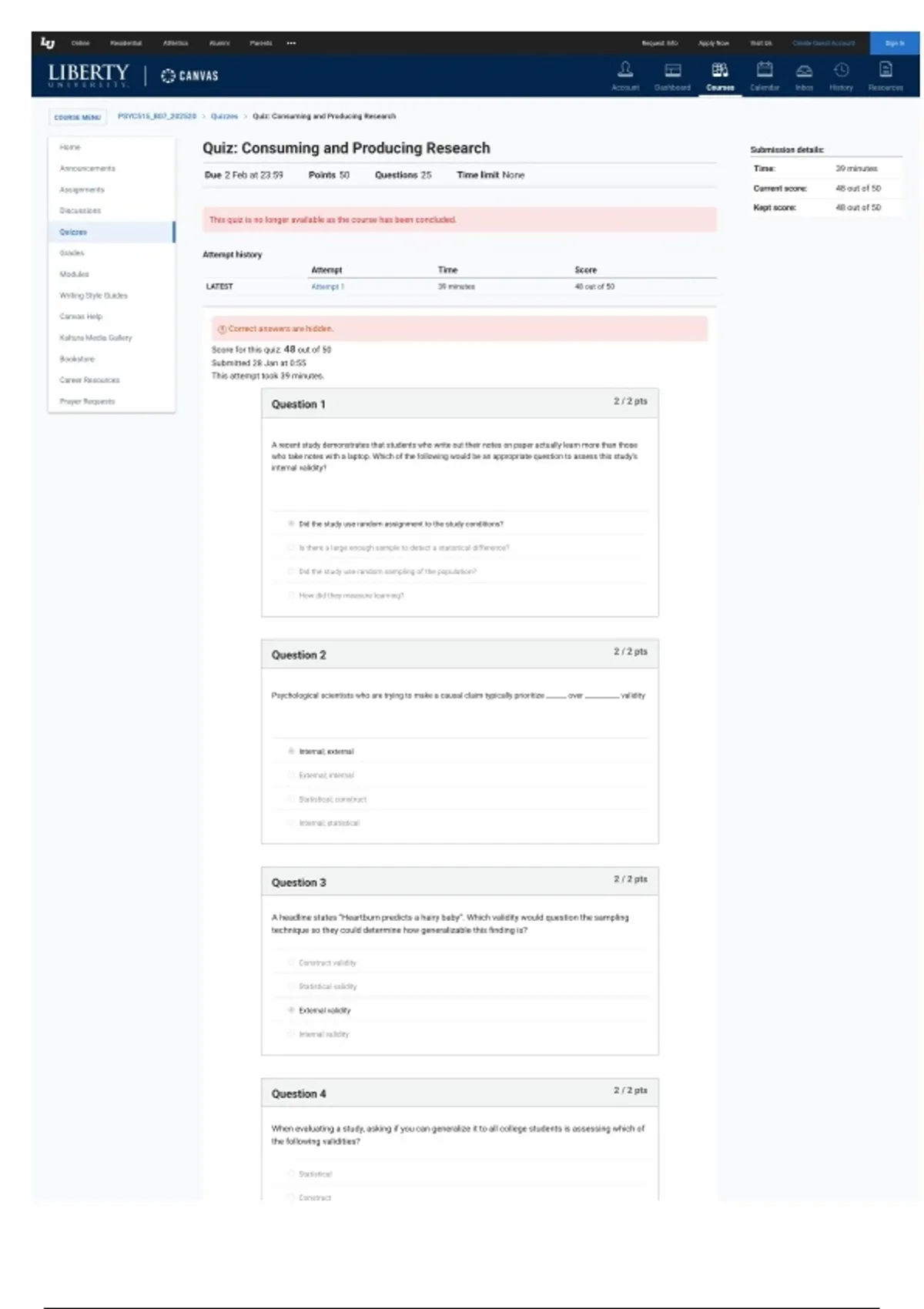Click the LU logo in top bar

pos(48,43)
